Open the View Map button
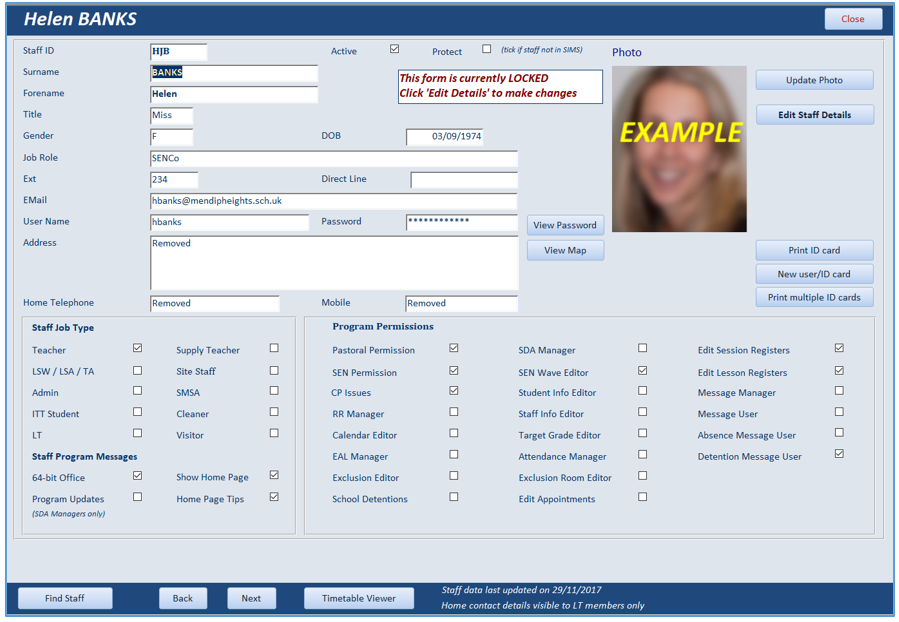This screenshot has width=899, height=622. [x=565, y=251]
